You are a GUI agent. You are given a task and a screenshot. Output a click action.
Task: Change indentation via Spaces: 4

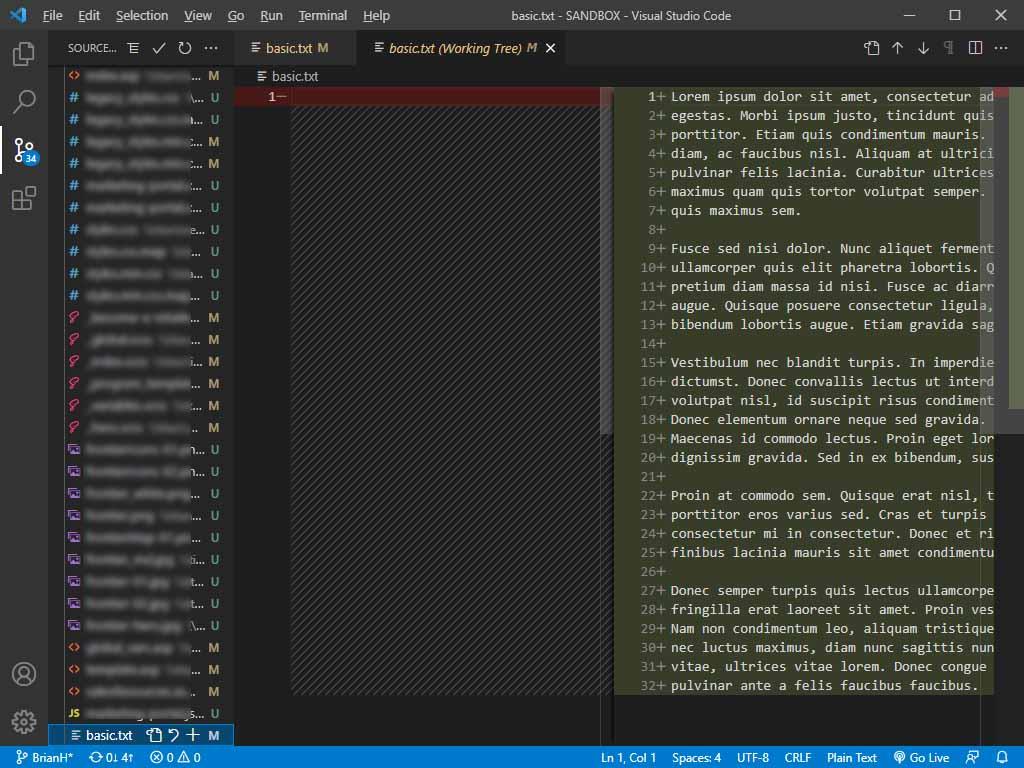[x=696, y=758]
